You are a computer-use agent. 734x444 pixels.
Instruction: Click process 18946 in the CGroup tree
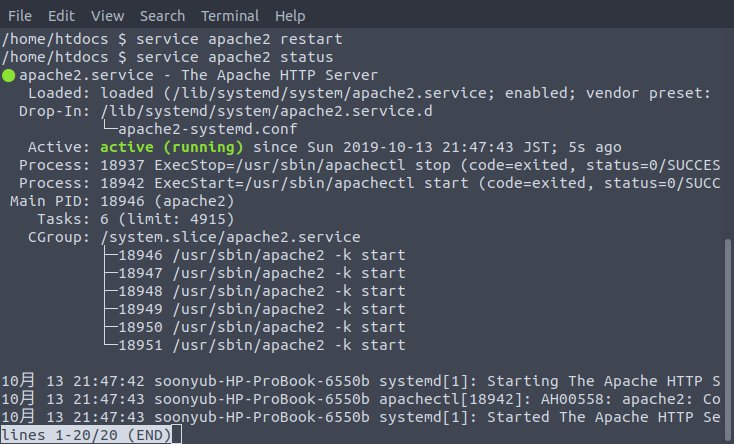tap(261, 255)
